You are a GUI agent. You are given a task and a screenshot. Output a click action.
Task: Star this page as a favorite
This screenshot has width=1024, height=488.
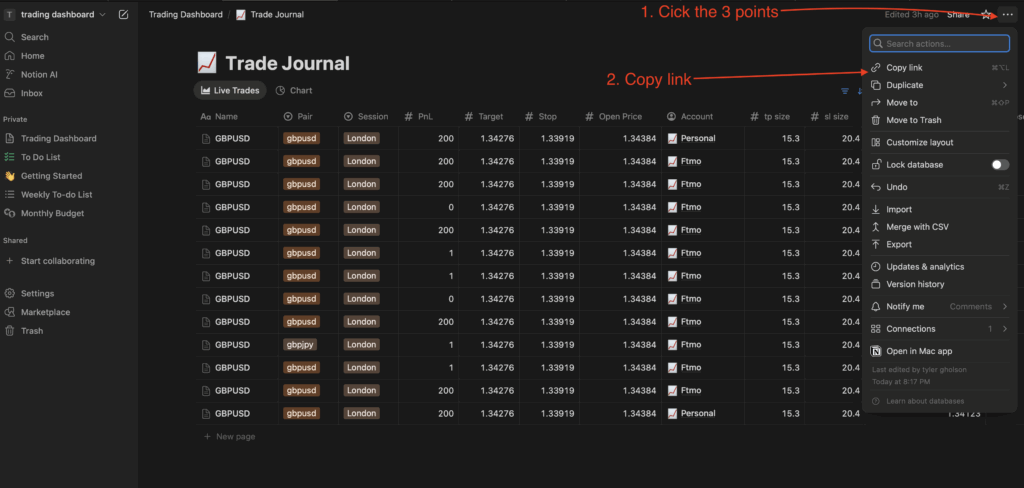tap(987, 15)
